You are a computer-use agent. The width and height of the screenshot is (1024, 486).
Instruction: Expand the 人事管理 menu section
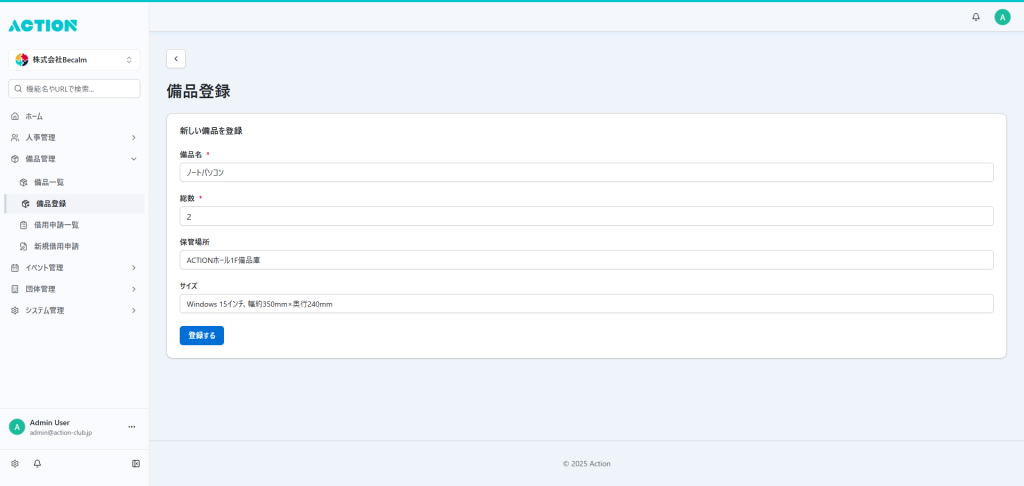coord(74,137)
